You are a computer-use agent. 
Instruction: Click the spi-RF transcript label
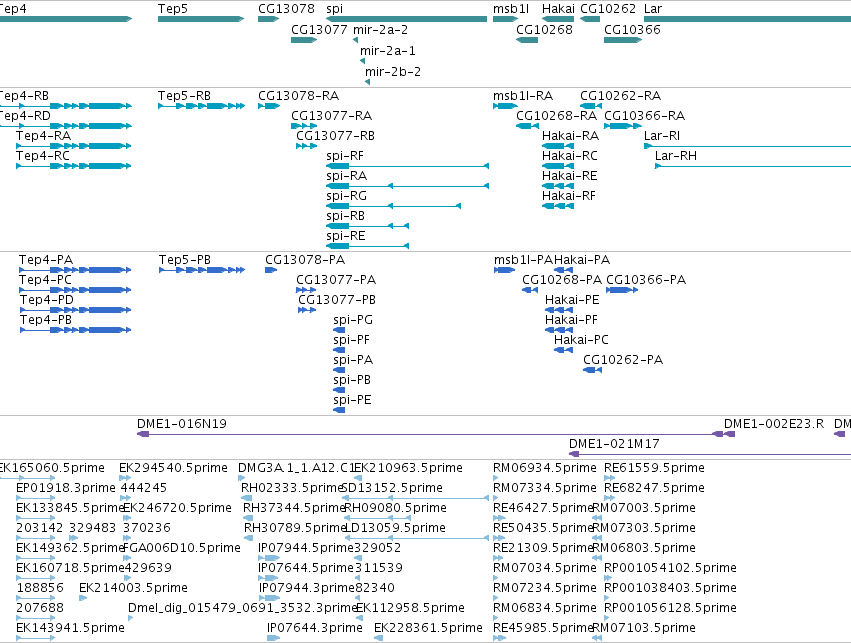(345, 156)
